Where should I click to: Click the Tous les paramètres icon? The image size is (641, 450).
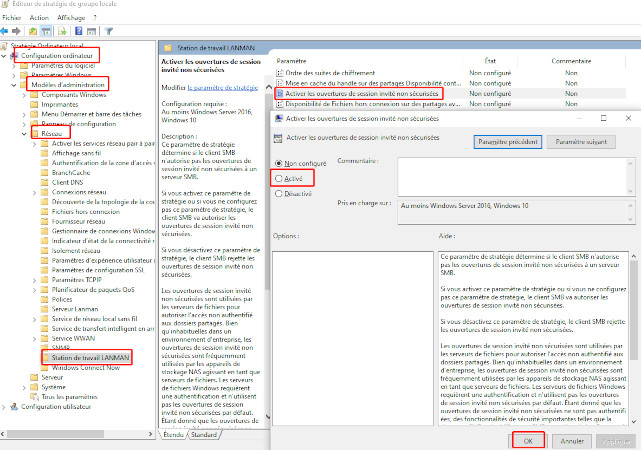point(34,397)
